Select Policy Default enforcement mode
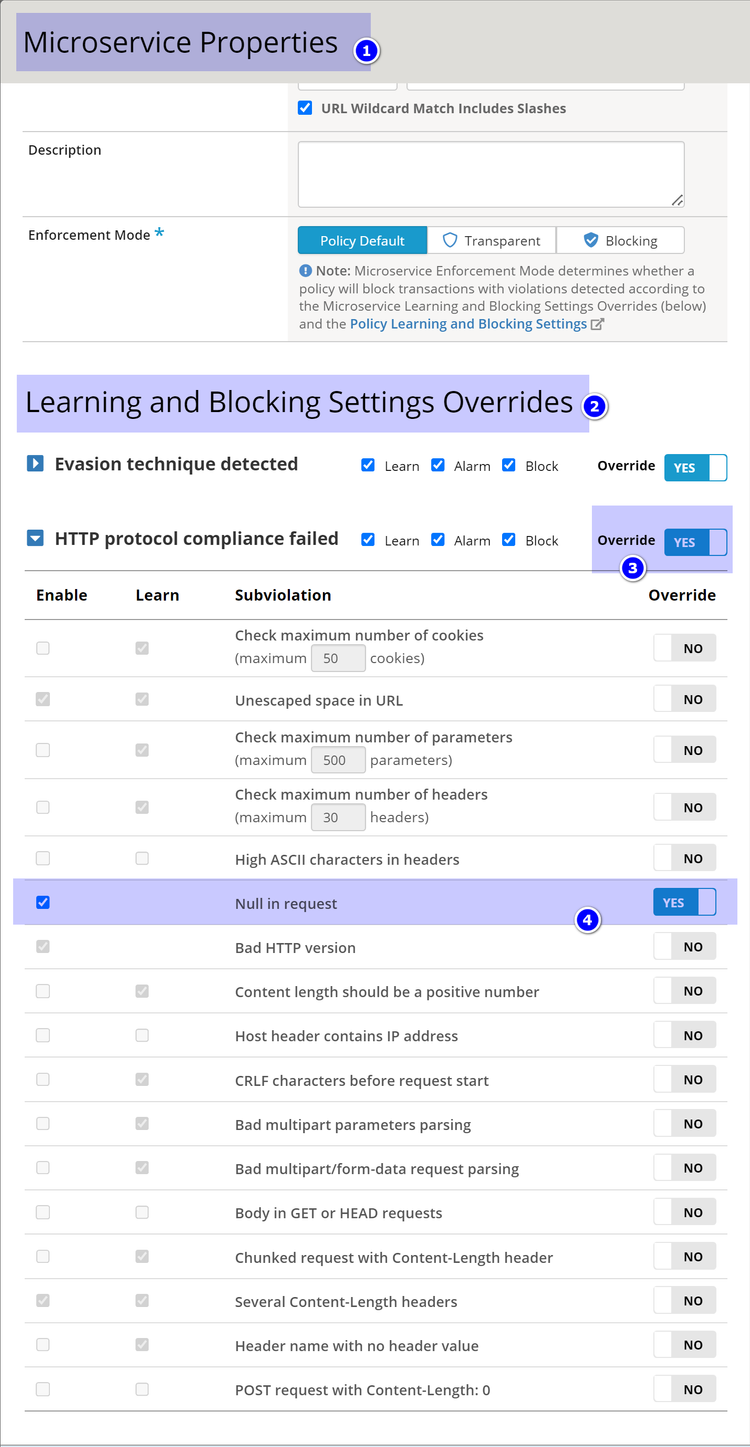The height and width of the screenshot is (1447, 750). click(x=362, y=241)
